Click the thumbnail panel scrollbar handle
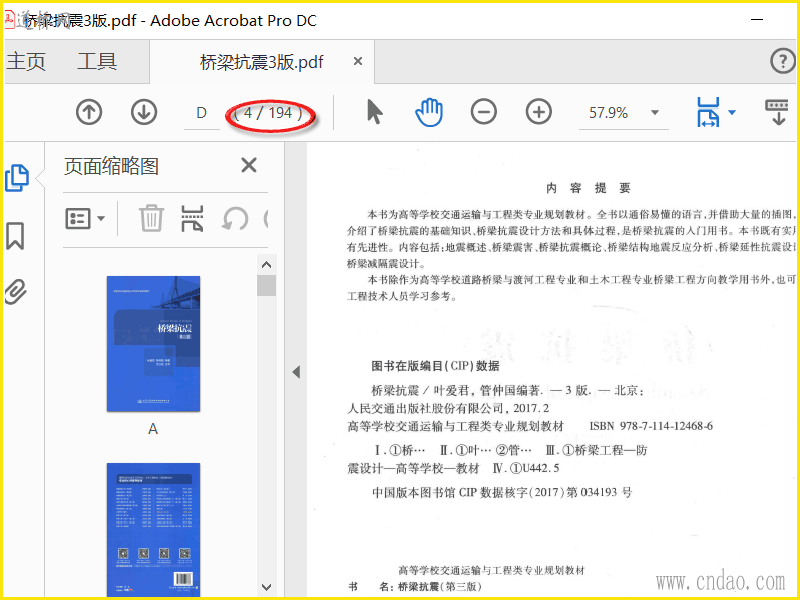Viewport: 800px width, 600px height. click(x=266, y=286)
